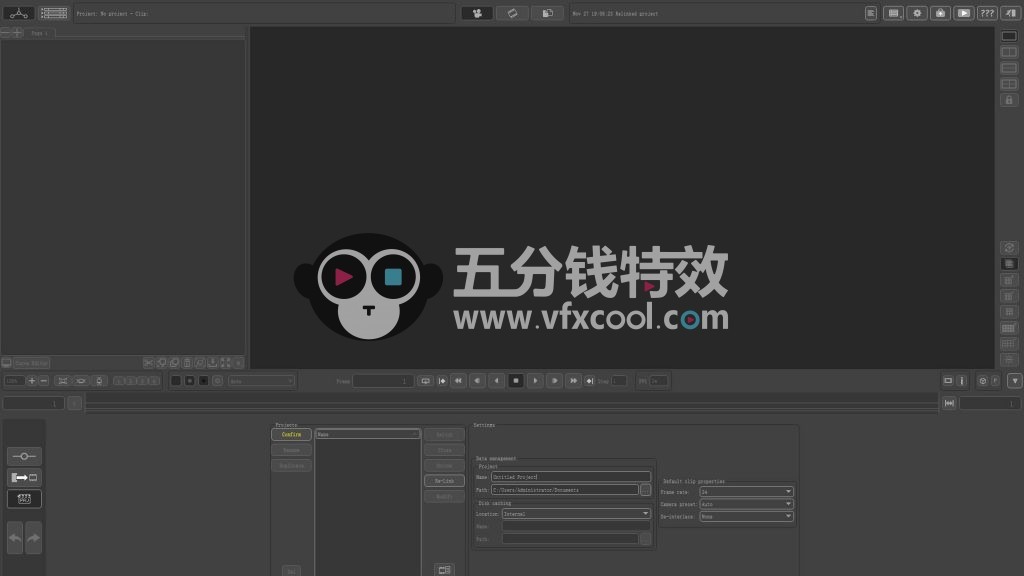The image size is (1024, 576).
Task: Expand the down-triangle menu at toolbar end
Action: tap(1014, 381)
